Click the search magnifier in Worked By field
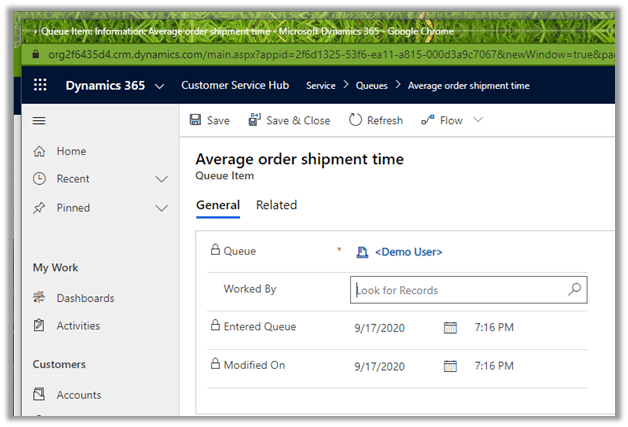Viewport: 628px width, 427px height. (574, 290)
